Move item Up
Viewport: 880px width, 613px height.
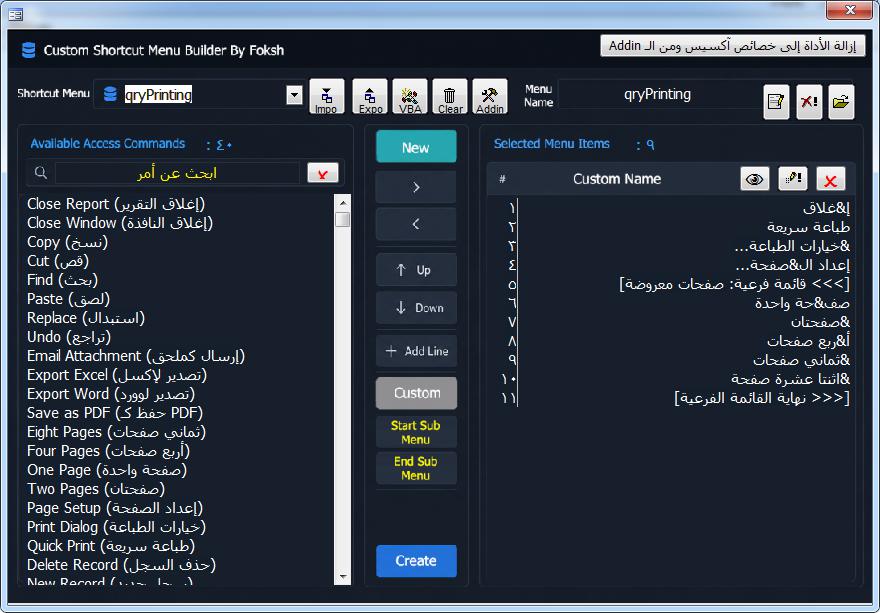click(416, 270)
